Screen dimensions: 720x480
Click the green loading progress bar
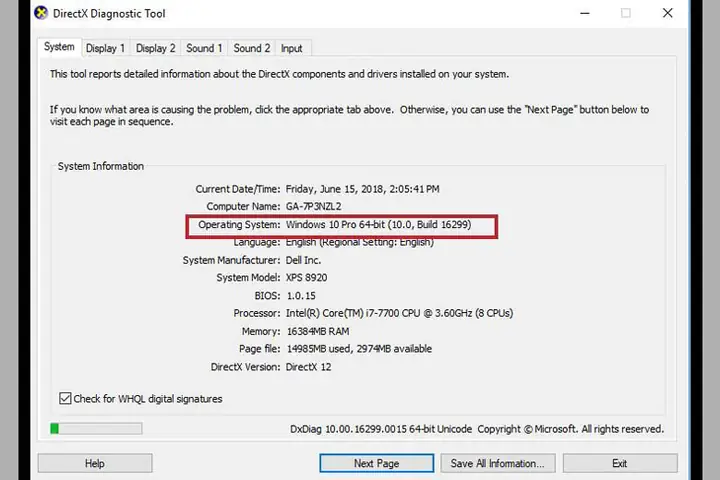pyautogui.click(x=96, y=429)
